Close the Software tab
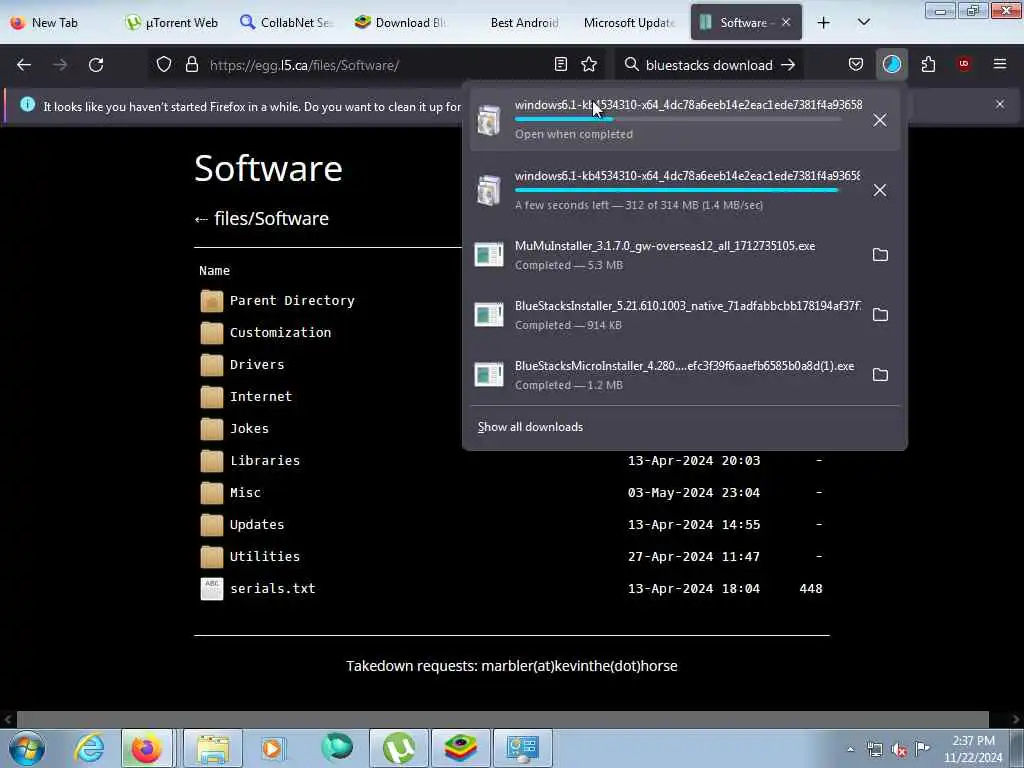 (786, 22)
